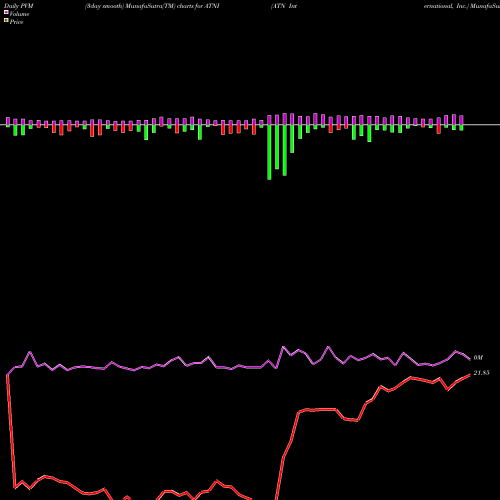This screenshot has width=500, height=500.
Task: Select the 'Price' legend label
Action: tap(16, 22)
